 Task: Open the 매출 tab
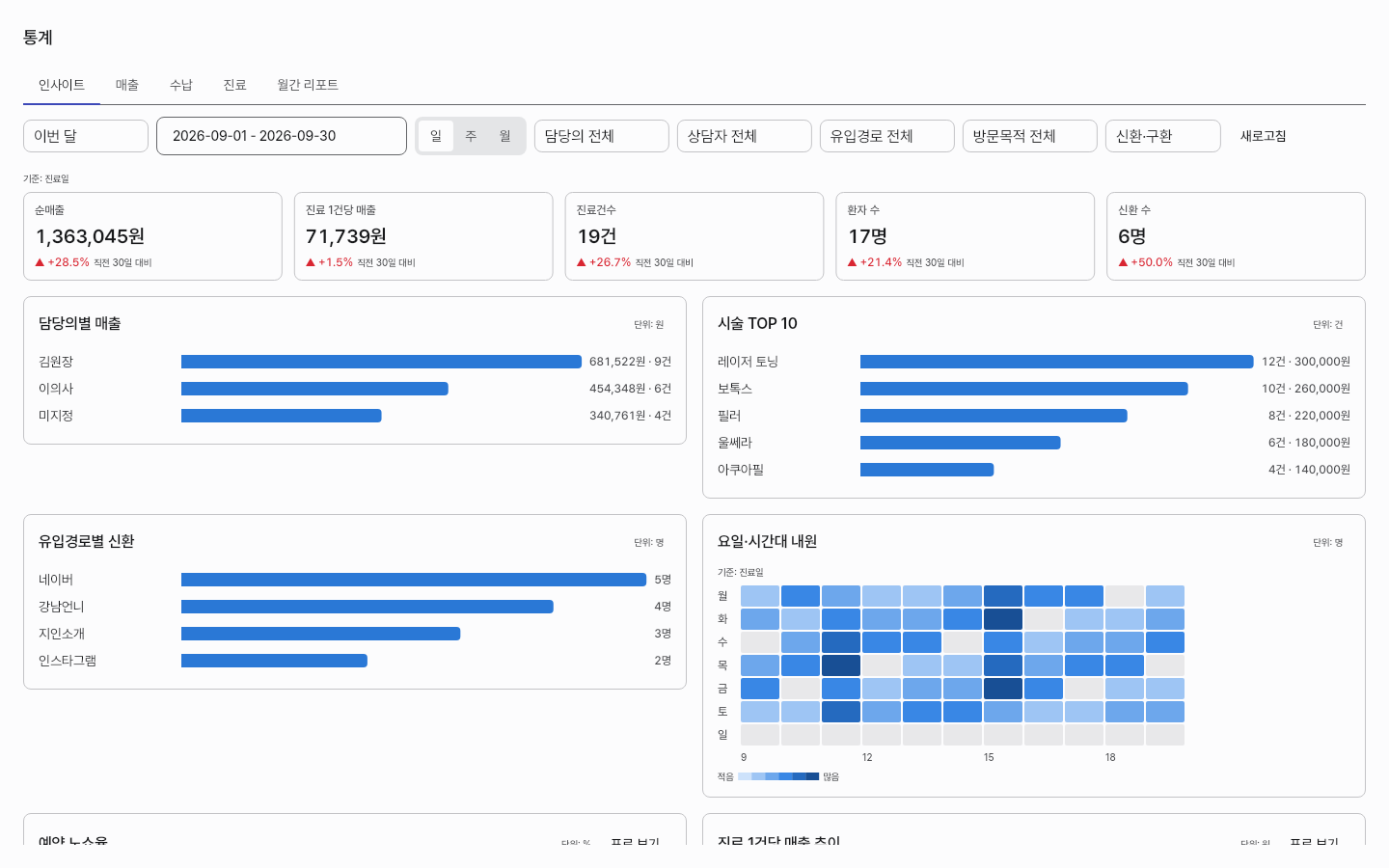coord(127,85)
